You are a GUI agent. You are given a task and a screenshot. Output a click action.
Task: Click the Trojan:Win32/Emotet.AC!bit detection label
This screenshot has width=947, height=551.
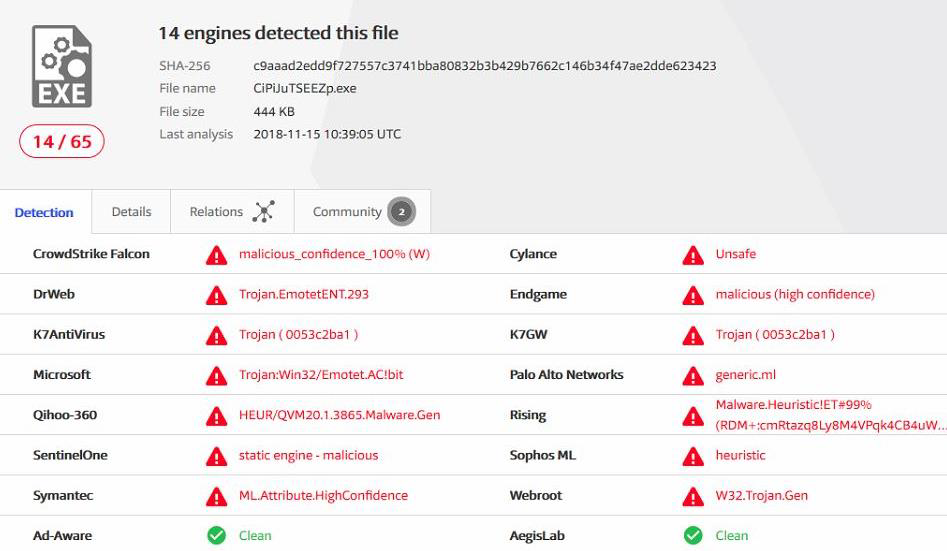tap(321, 375)
